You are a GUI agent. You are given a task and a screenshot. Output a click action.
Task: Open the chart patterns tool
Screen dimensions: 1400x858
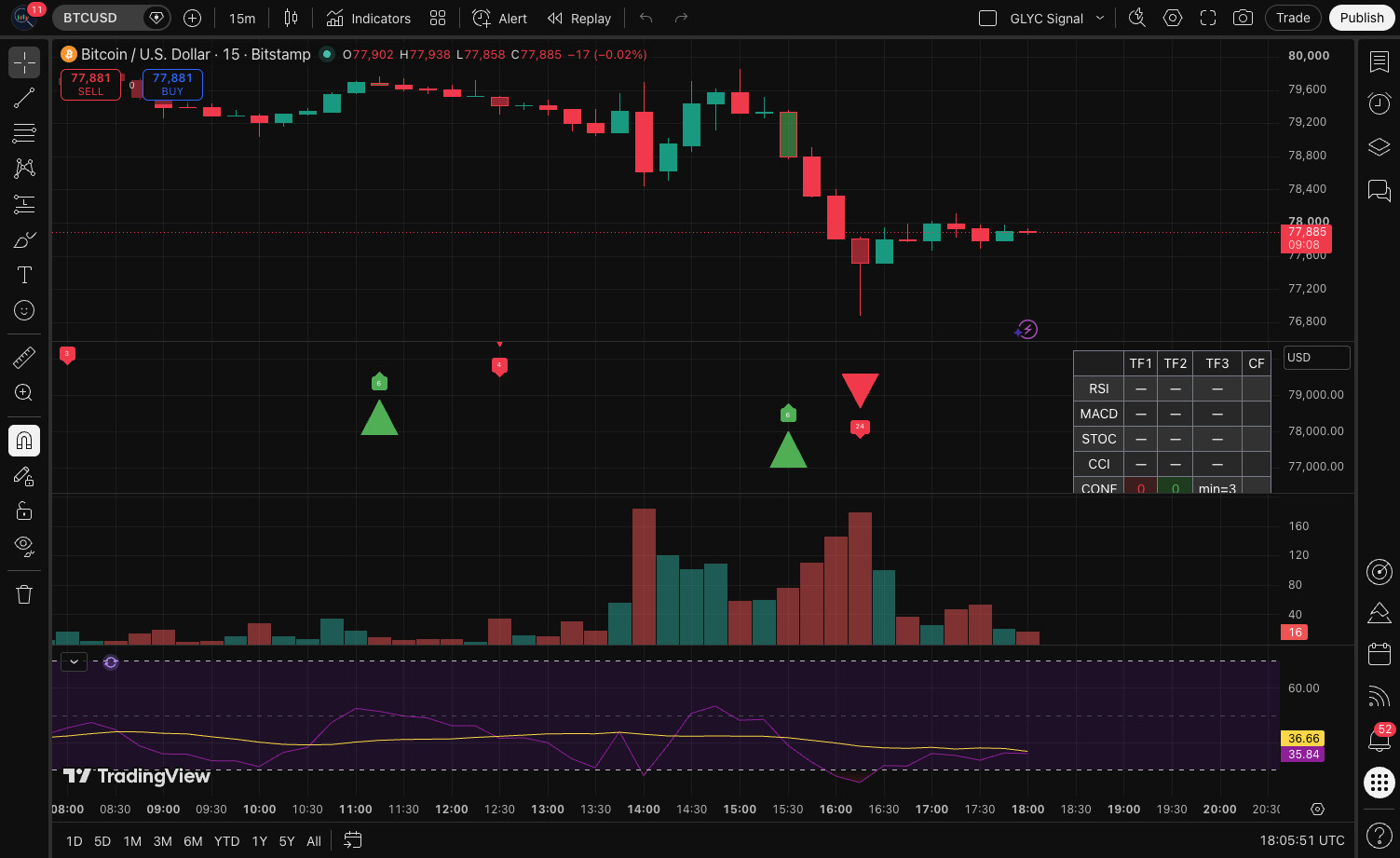[24, 169]
